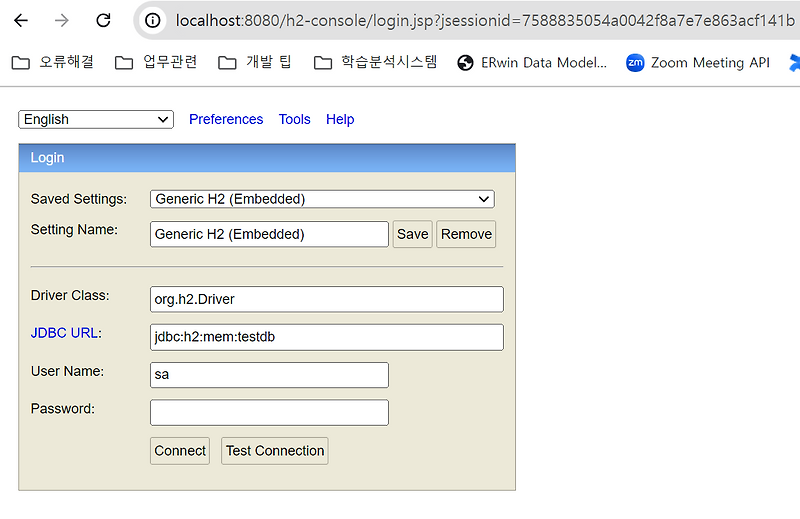Open the Help link

[x=340, y=119]
